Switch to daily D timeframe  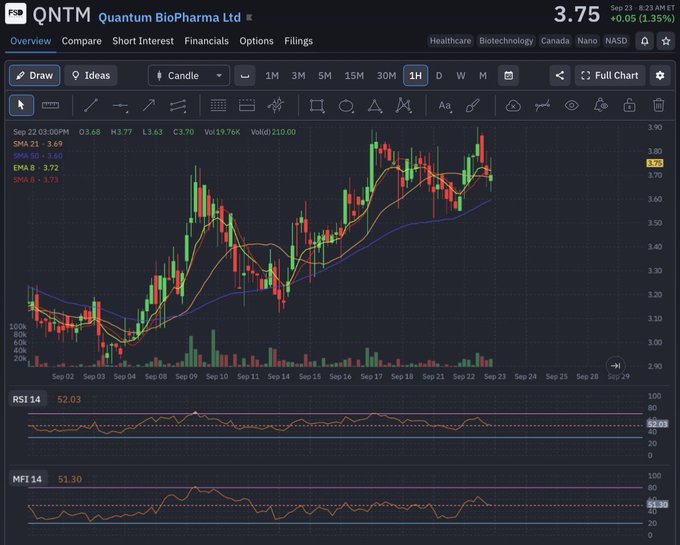pyautogui.click(x=439, y=76)
